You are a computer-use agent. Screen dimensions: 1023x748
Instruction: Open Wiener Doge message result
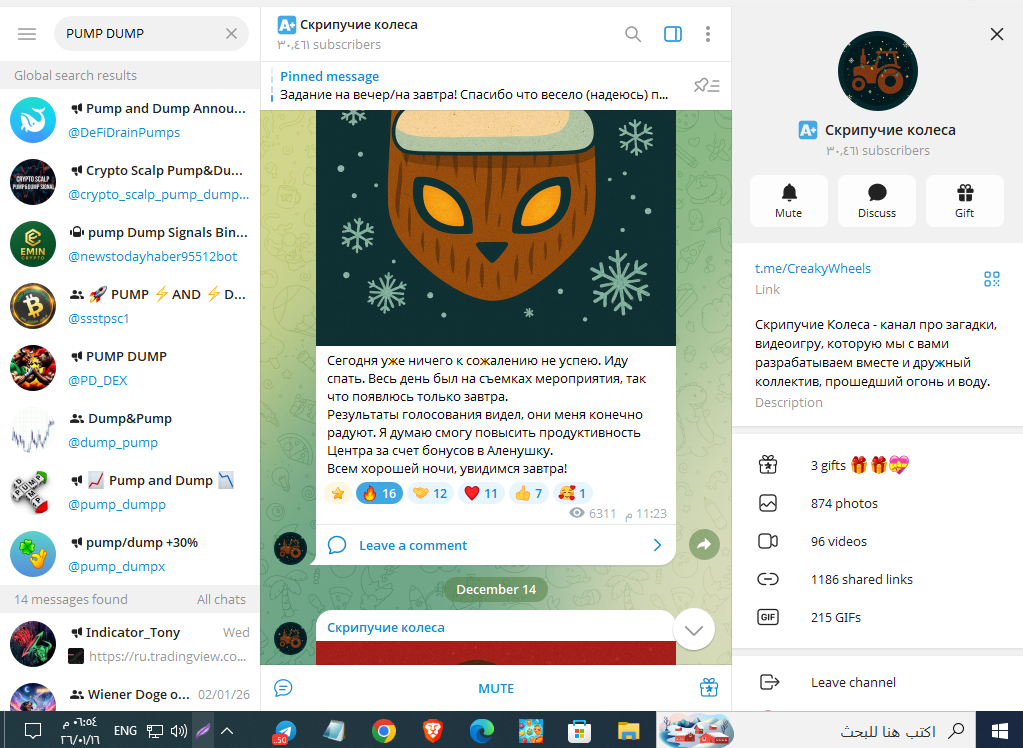(x=130, y=695)
